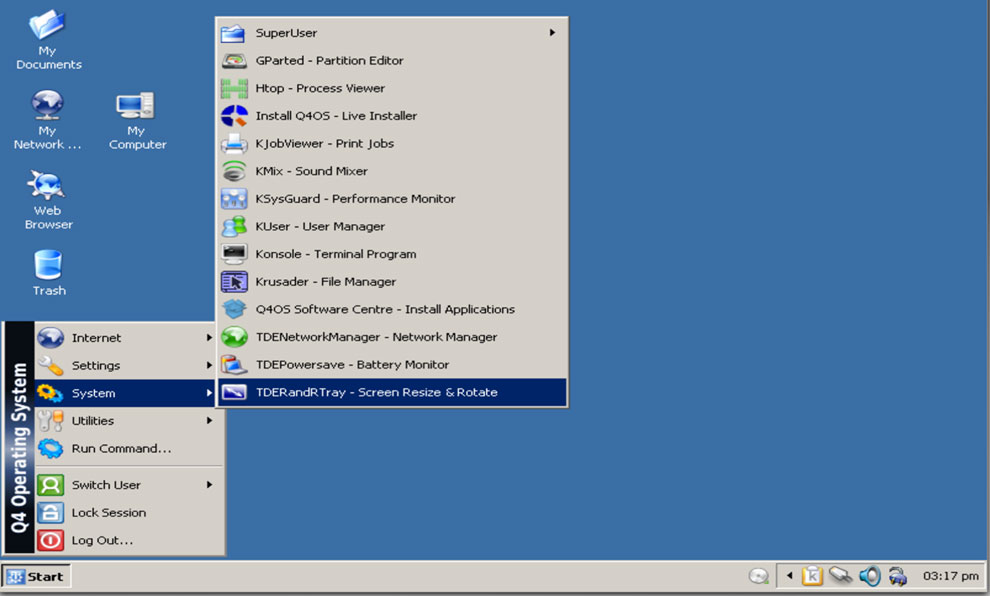Viewport: 990px width, 596px height.
Task: Open Install Q4OS - Live Installer text
Action: click(x=336, y=116)
